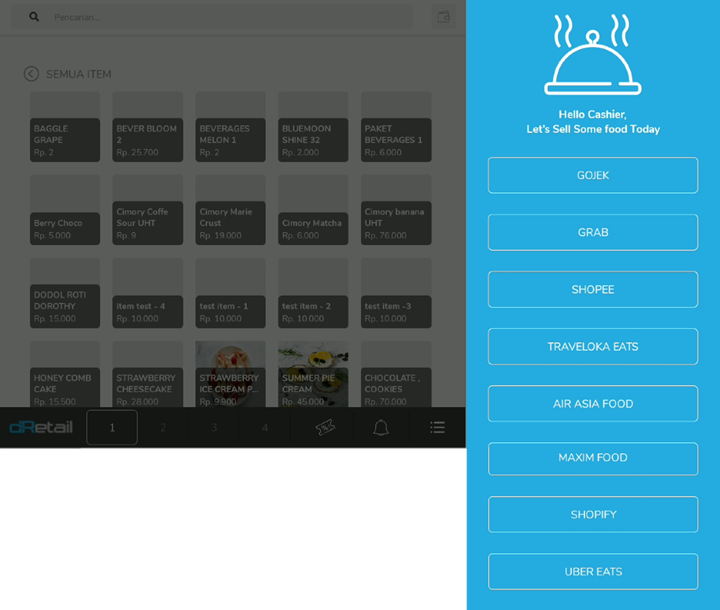
Task: Click the food cloche dish icon
Action: pos(593,58)
